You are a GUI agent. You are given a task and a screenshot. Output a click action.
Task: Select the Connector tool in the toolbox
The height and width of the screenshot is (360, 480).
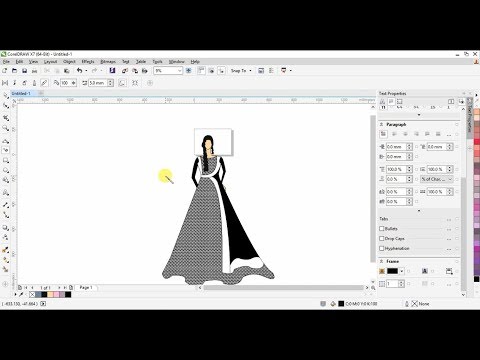[6, 215]
